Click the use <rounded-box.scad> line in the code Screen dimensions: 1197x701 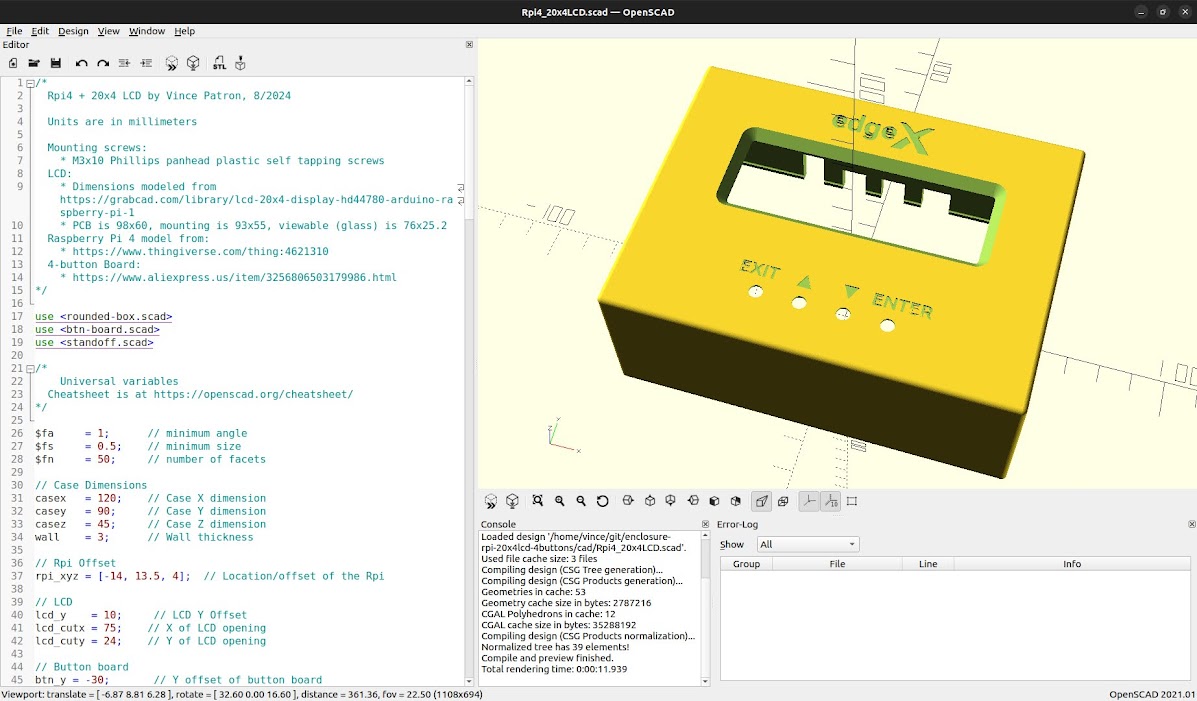coord(104,316)
